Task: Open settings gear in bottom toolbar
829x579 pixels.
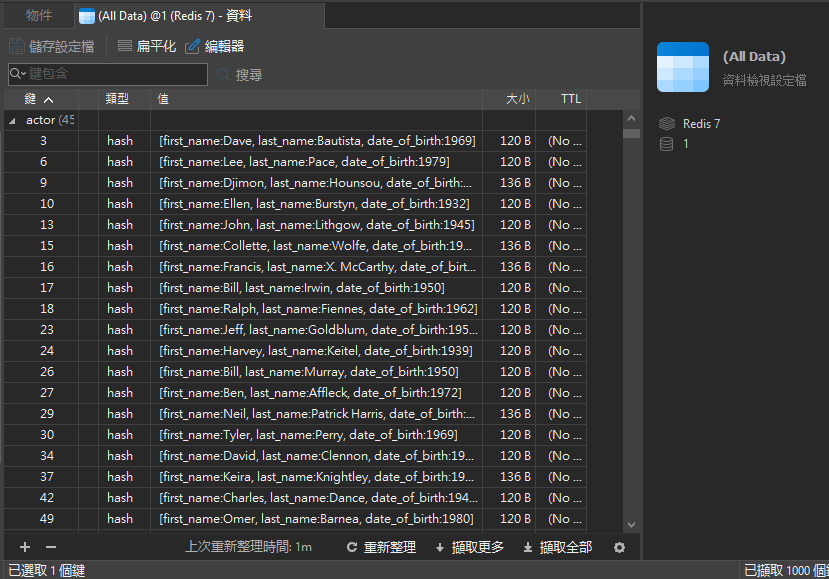Action: pyautogui.click(x=619, y=547)
